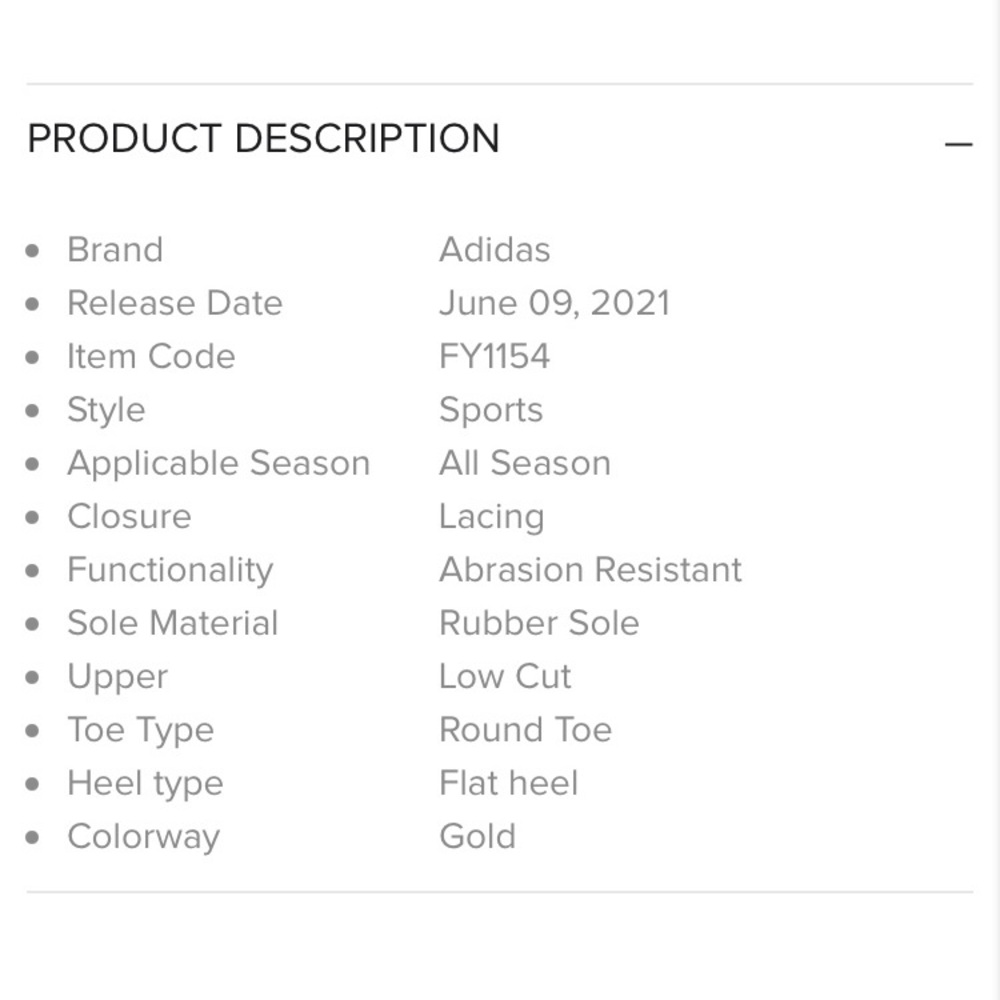Select the Colorway label

(143, 836)
